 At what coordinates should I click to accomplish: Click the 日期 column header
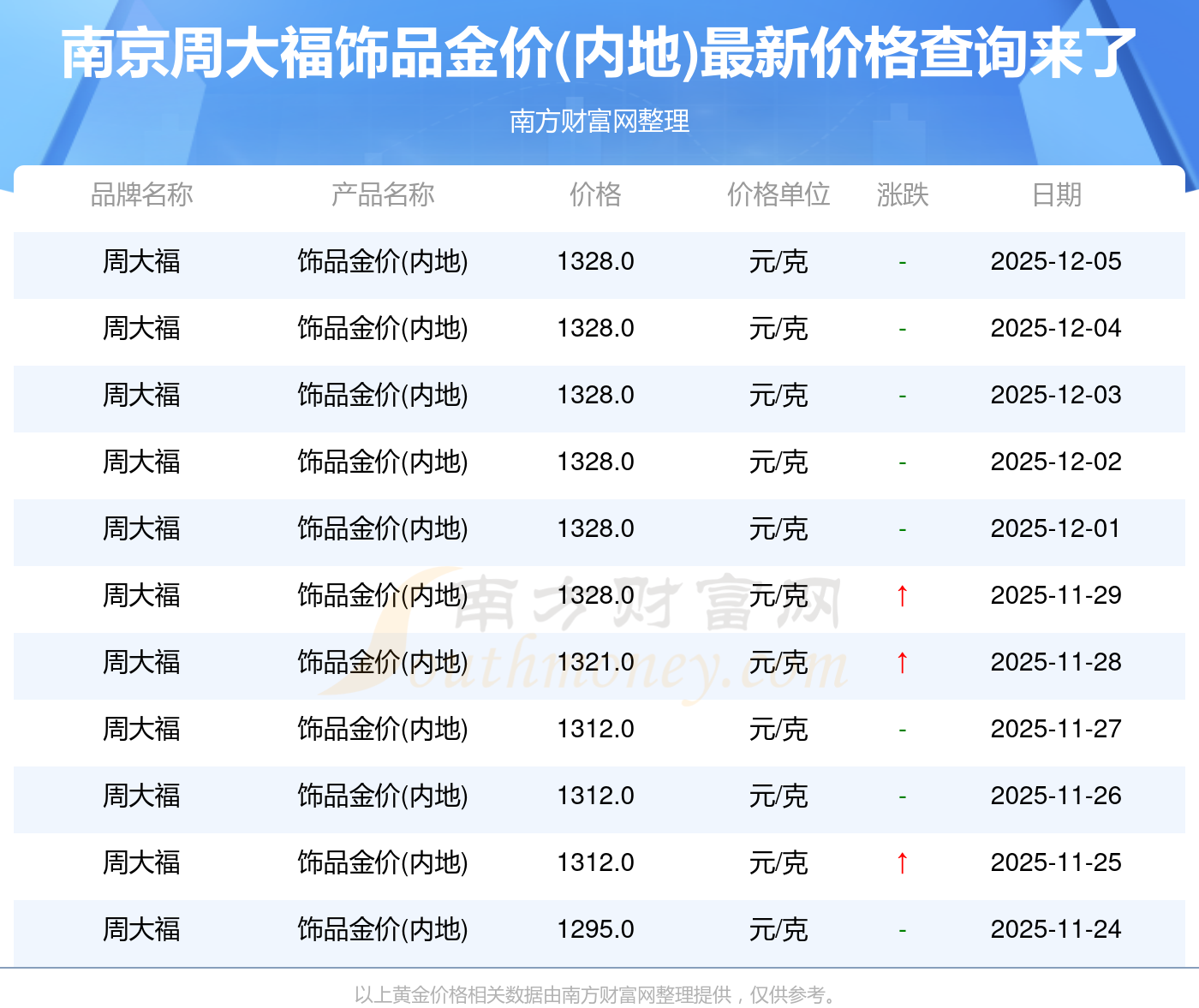point(1057,195)
